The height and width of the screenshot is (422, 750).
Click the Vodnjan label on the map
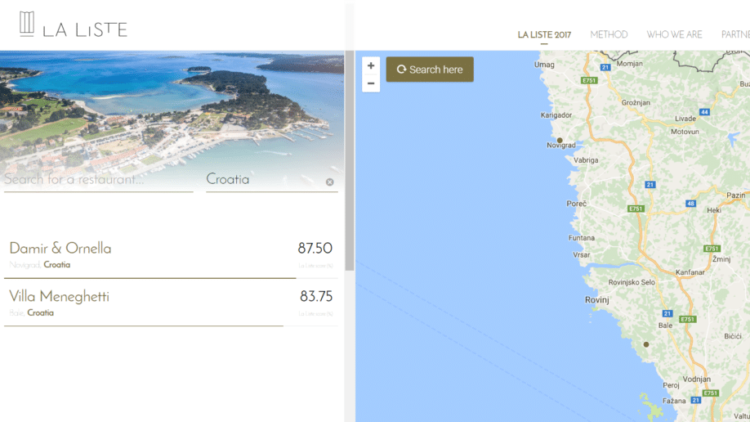coord(696,379)
